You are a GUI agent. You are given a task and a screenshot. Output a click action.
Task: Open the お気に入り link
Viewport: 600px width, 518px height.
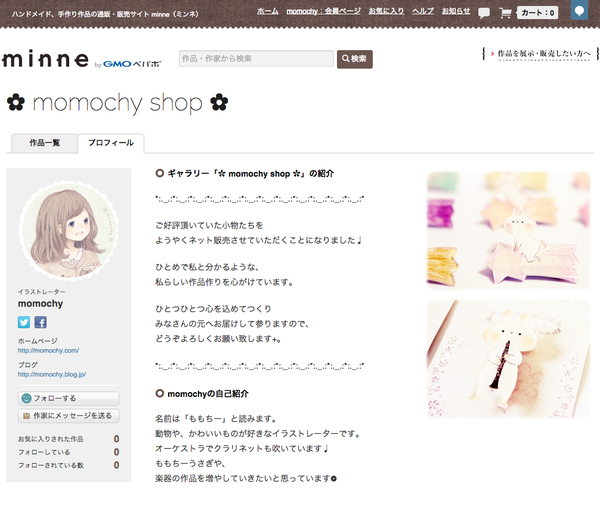[386, 11]
